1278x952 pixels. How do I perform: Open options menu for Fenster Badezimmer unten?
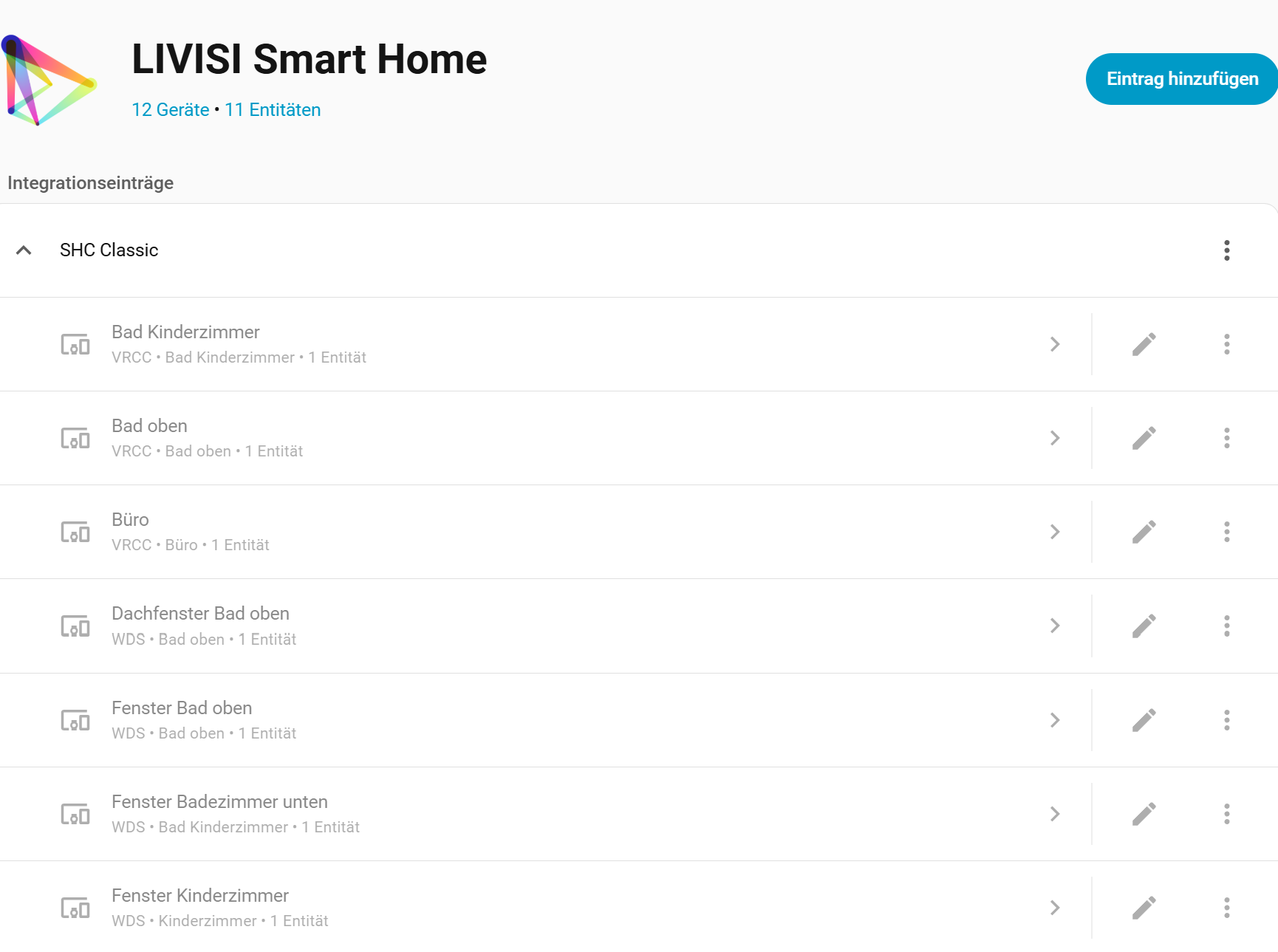coord(1226,814)
